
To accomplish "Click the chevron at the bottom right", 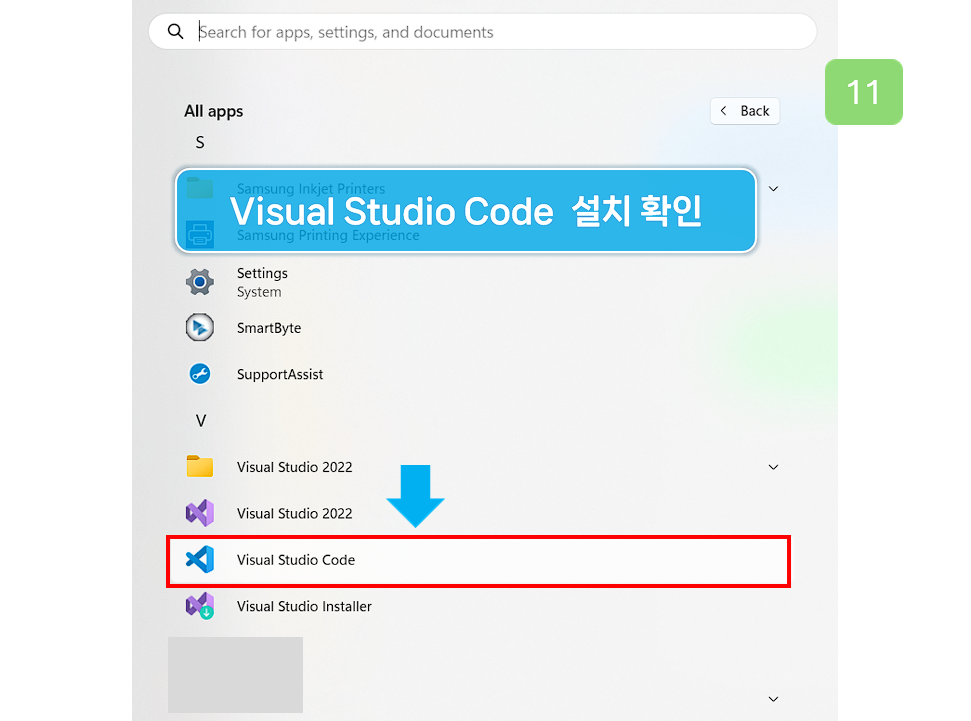I will 773,698.
